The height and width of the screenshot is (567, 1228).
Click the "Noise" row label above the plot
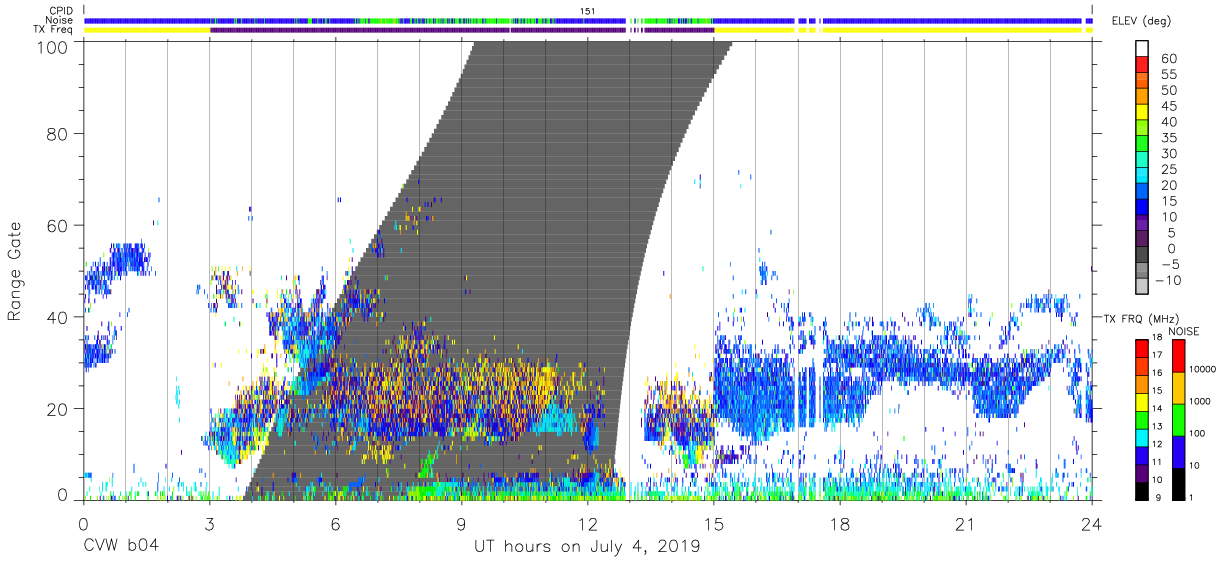click(59, 20)
